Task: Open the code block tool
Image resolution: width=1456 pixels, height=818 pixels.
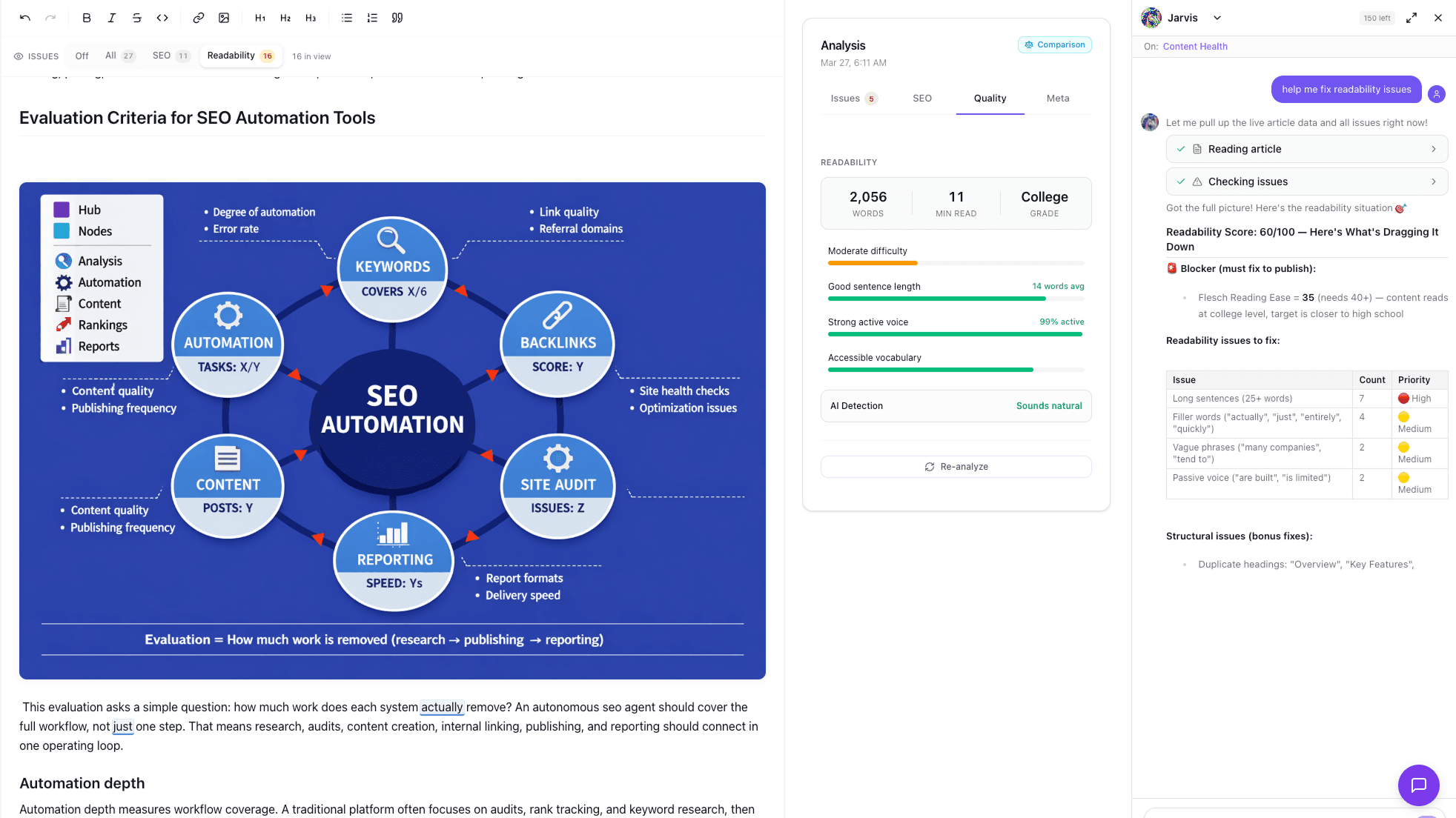Action: tap(162, 17)
